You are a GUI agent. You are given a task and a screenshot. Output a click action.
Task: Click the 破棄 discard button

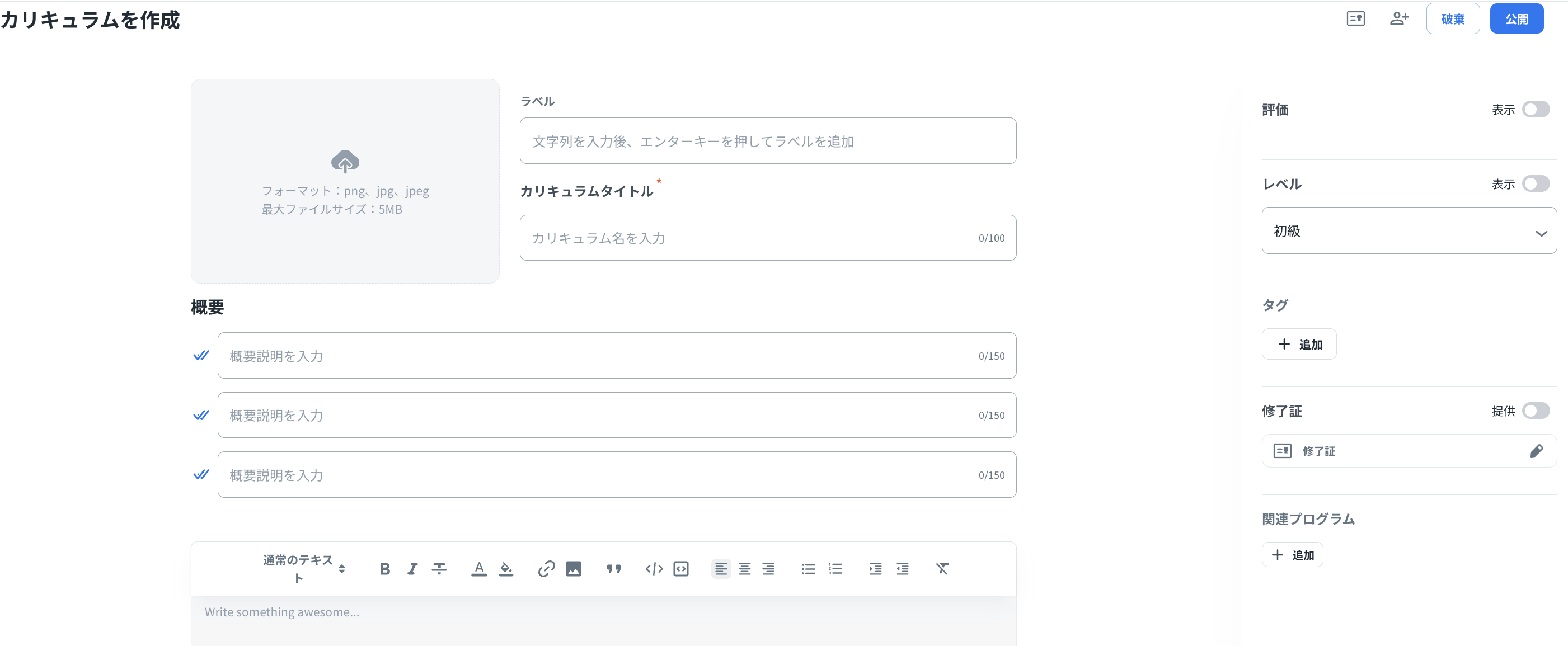pos(1452,19)
